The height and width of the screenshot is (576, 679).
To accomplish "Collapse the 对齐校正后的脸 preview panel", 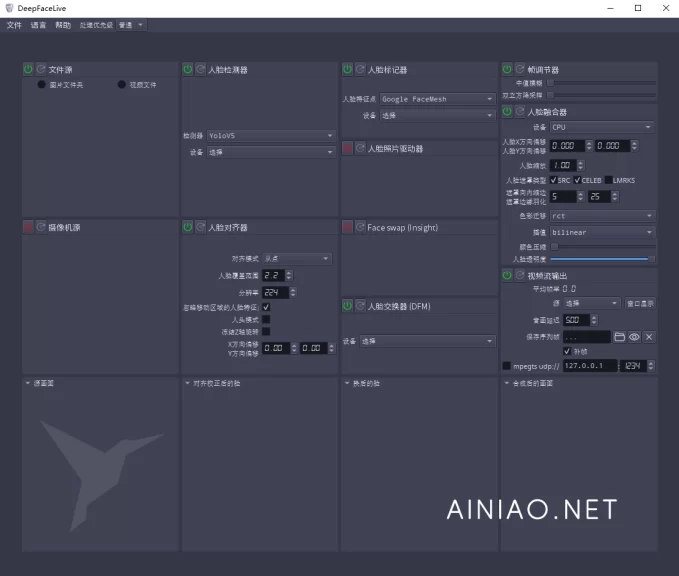I will coord(187,383).
